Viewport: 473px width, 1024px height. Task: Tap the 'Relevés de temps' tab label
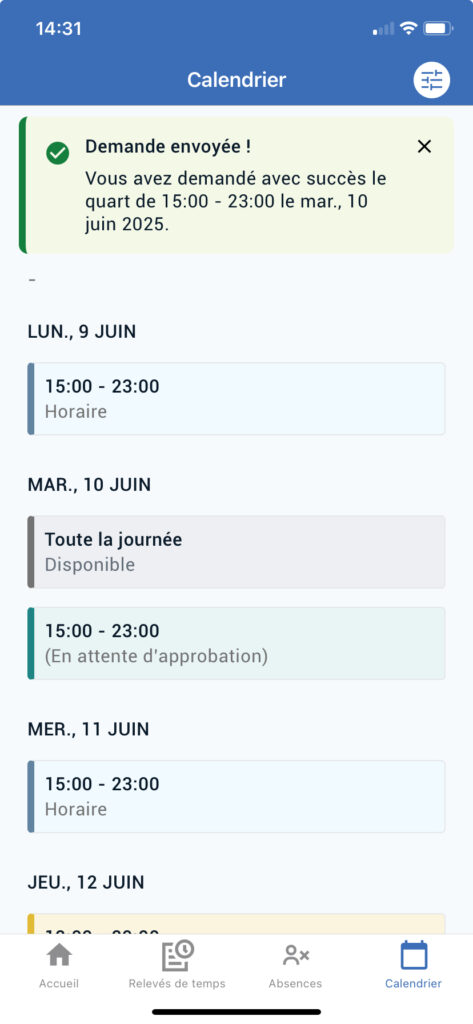pyautogui.click(x=177, y=984)
